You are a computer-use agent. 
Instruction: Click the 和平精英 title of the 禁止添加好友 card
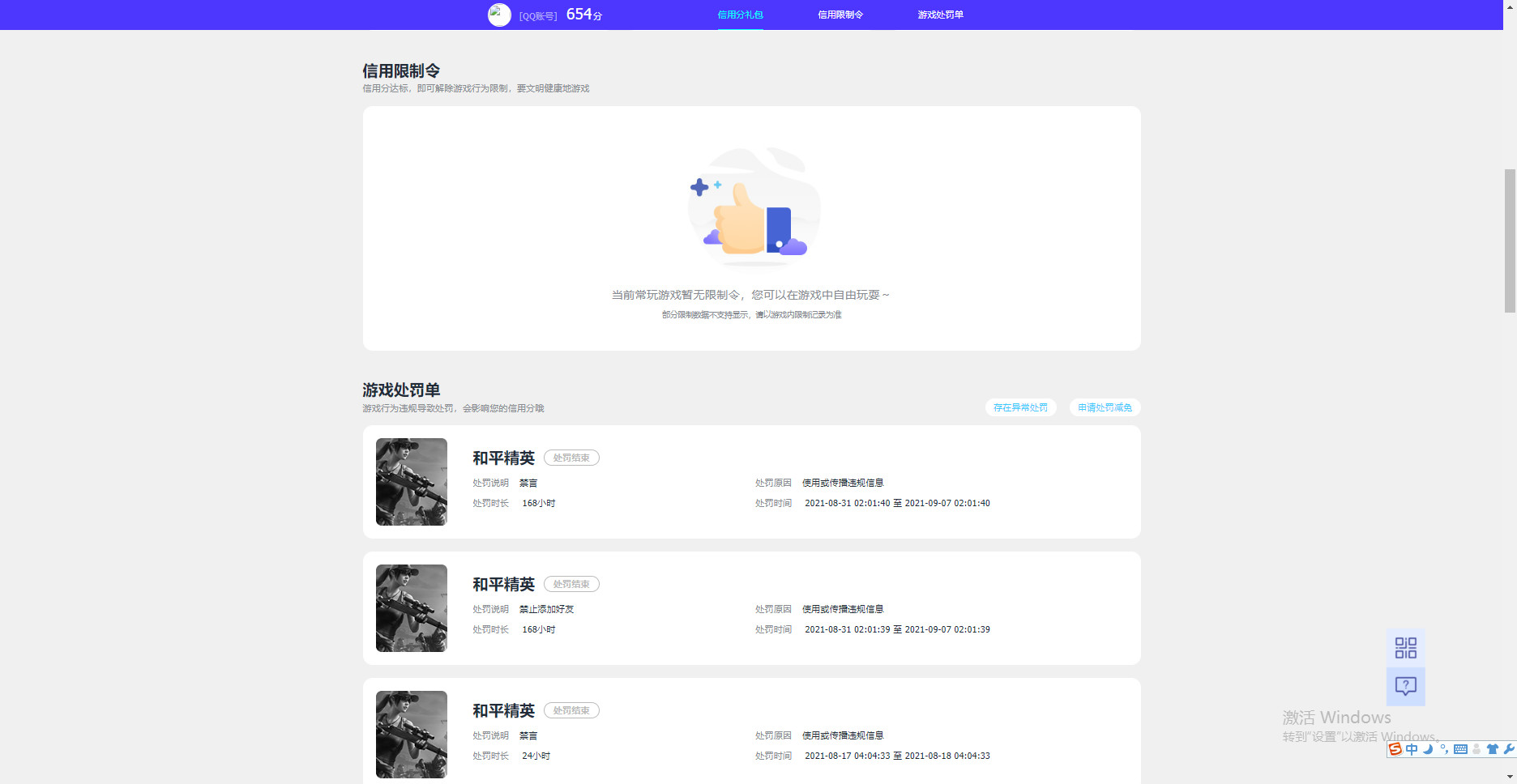tap(504, 585)
